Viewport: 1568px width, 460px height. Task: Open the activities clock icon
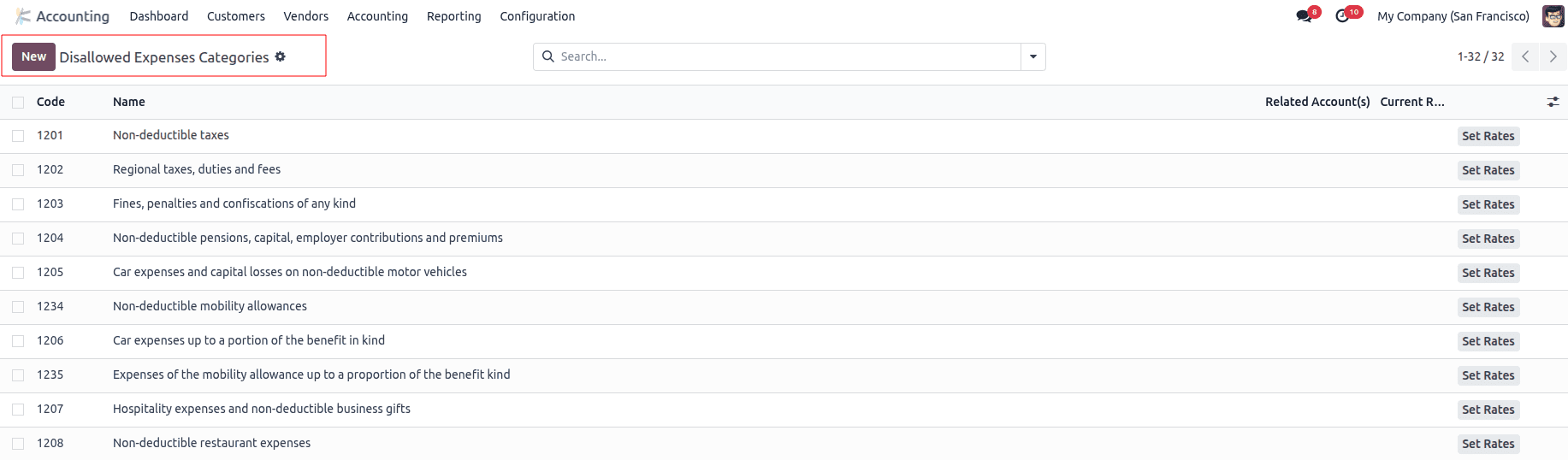[1342, 16]
